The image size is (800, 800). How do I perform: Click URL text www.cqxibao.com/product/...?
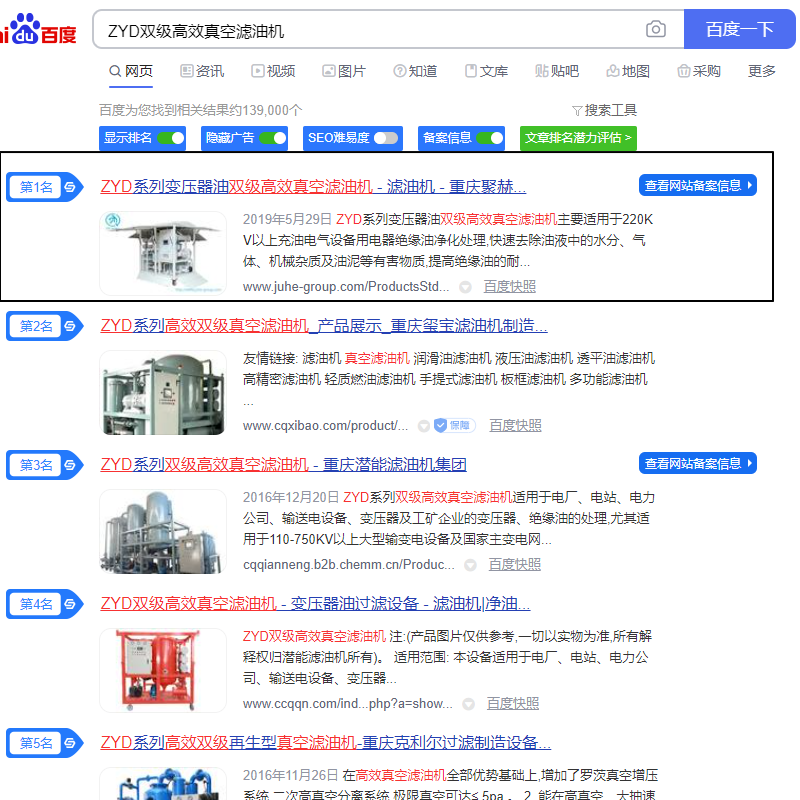tap(326, 426)
